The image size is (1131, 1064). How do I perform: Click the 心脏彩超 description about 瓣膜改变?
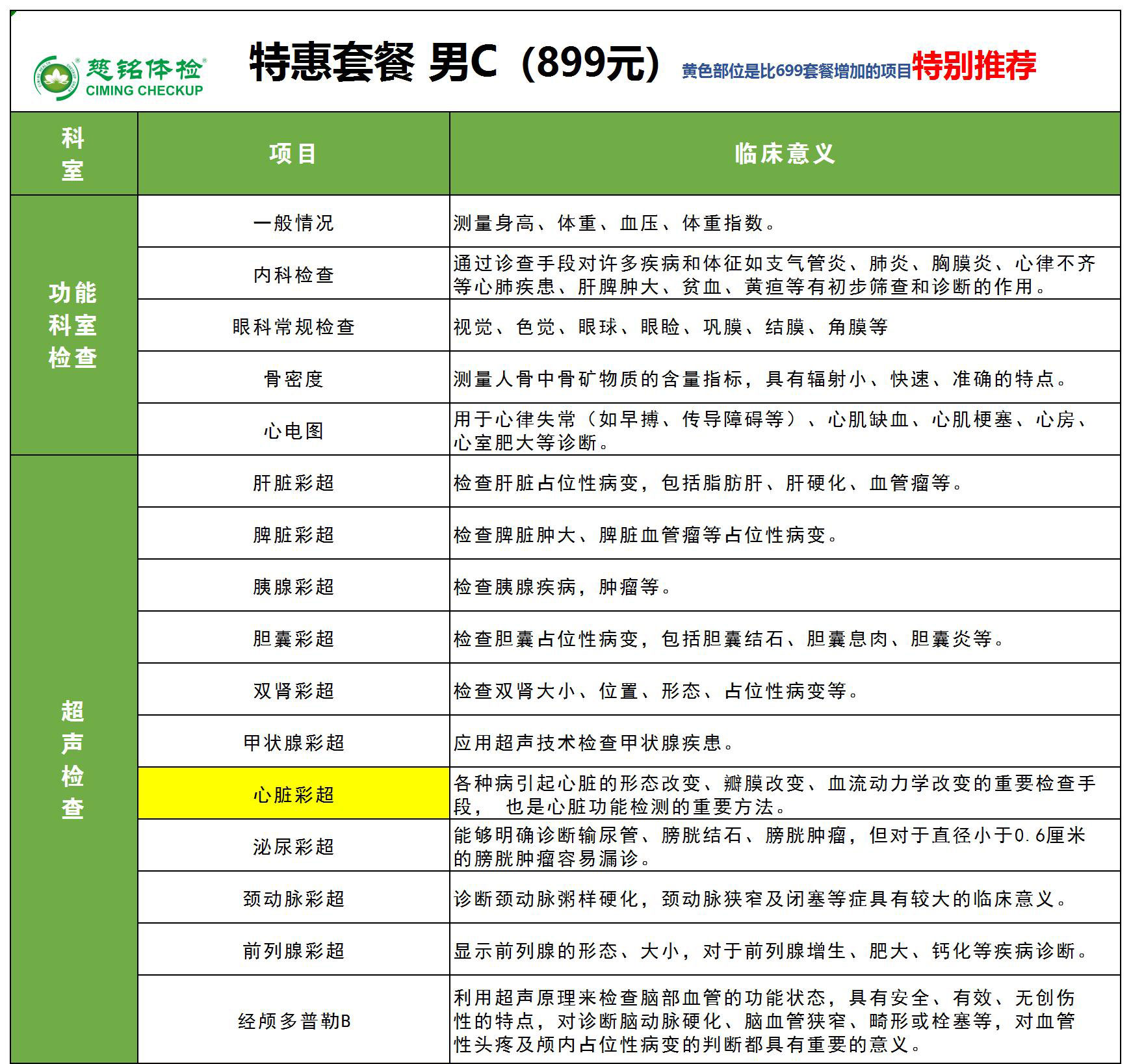[775, 794]
